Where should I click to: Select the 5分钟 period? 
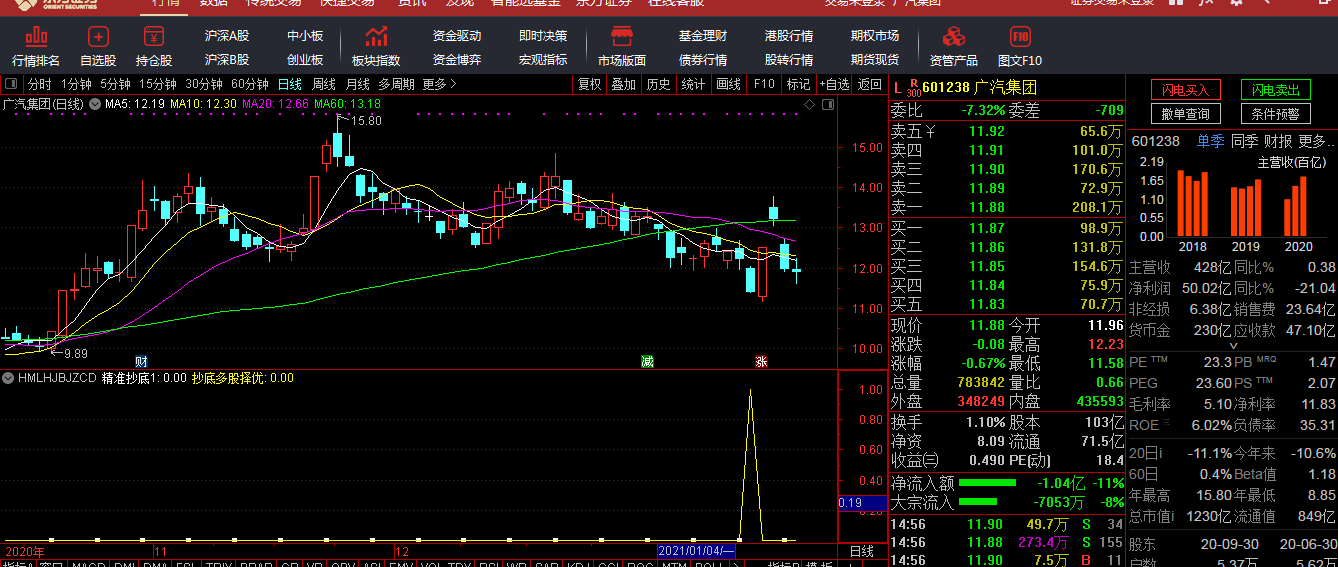(x=115, y=84)
